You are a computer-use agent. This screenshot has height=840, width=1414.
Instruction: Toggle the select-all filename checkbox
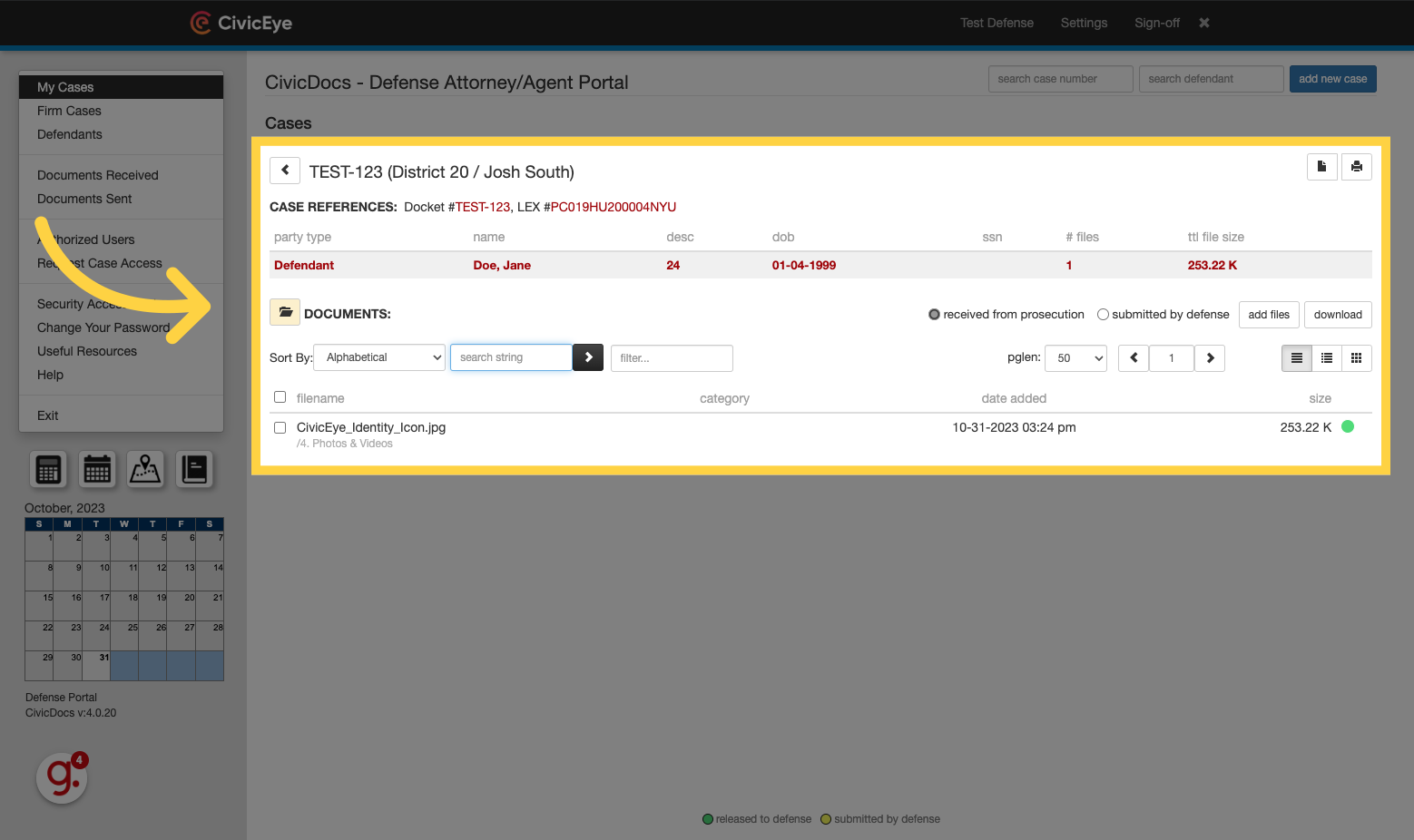point(280,397)
